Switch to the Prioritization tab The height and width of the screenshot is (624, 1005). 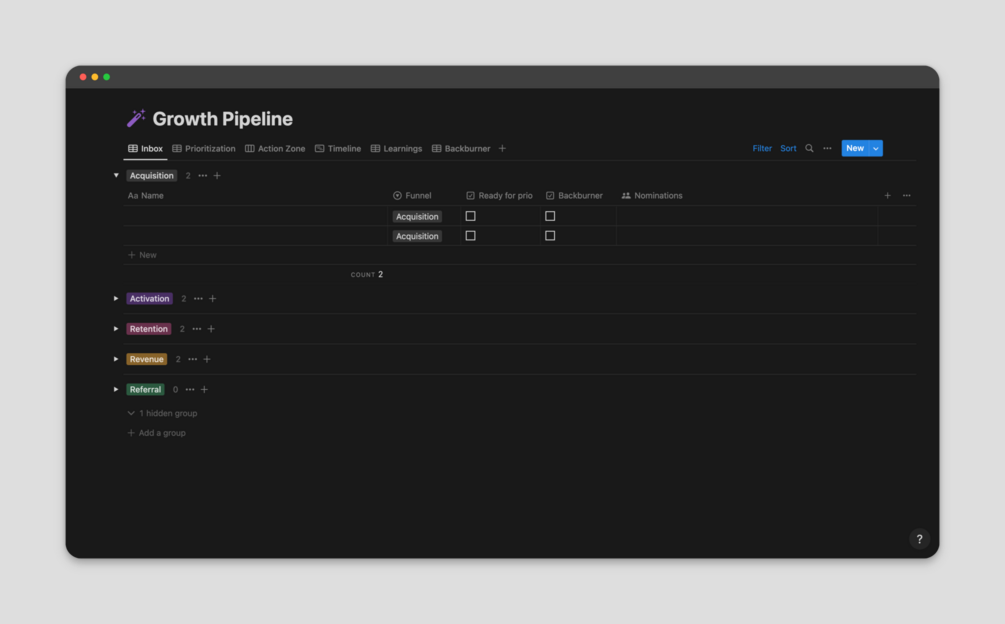(204, 149)
